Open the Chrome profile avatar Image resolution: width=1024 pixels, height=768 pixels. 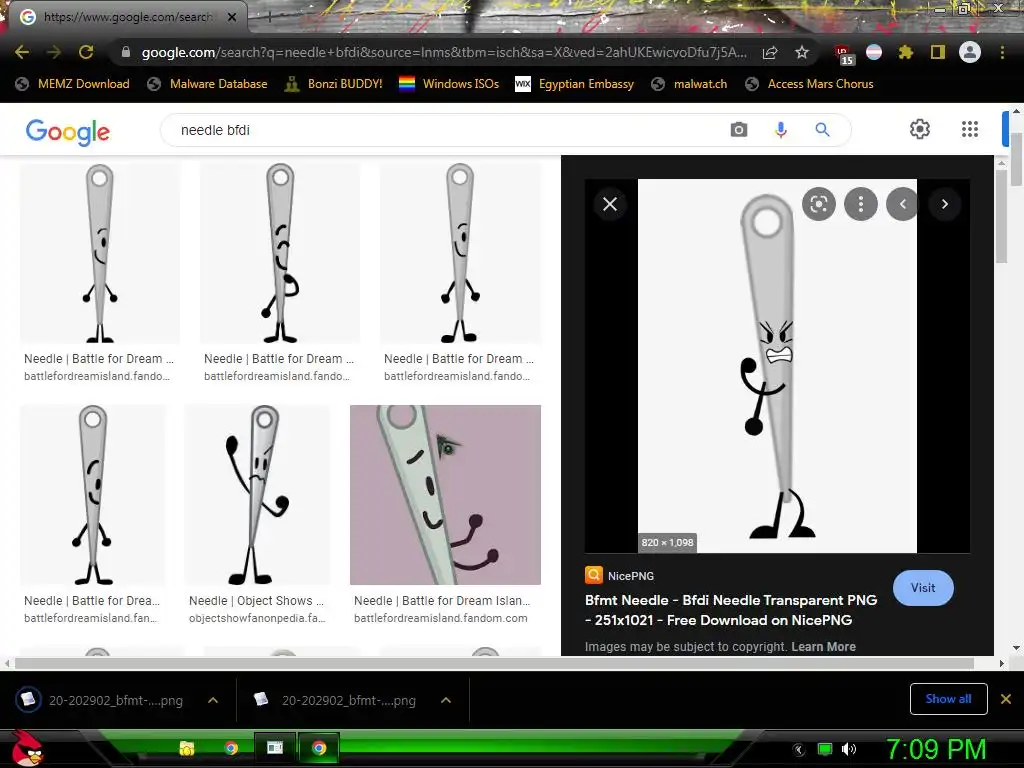tap(970, 52)
